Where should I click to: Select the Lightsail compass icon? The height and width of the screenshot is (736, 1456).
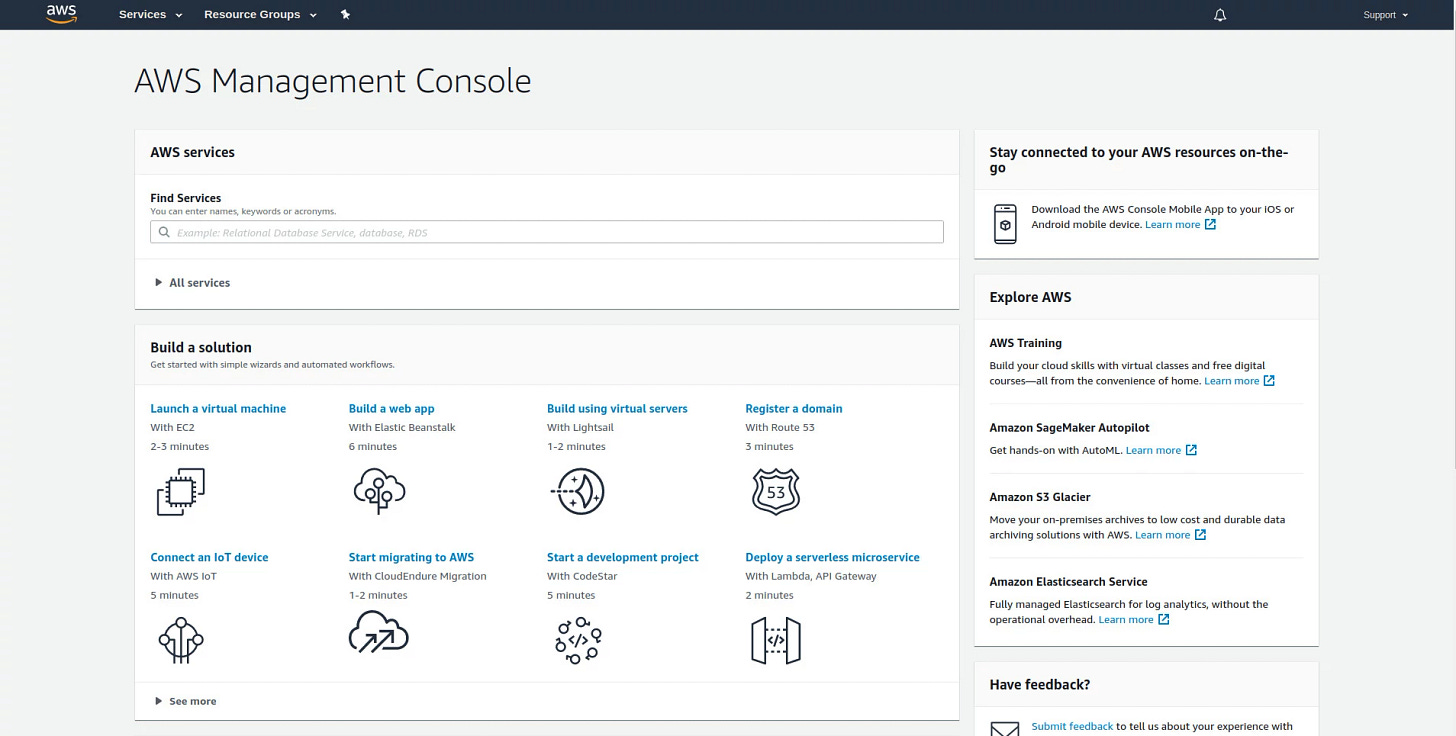coord(578,491)
